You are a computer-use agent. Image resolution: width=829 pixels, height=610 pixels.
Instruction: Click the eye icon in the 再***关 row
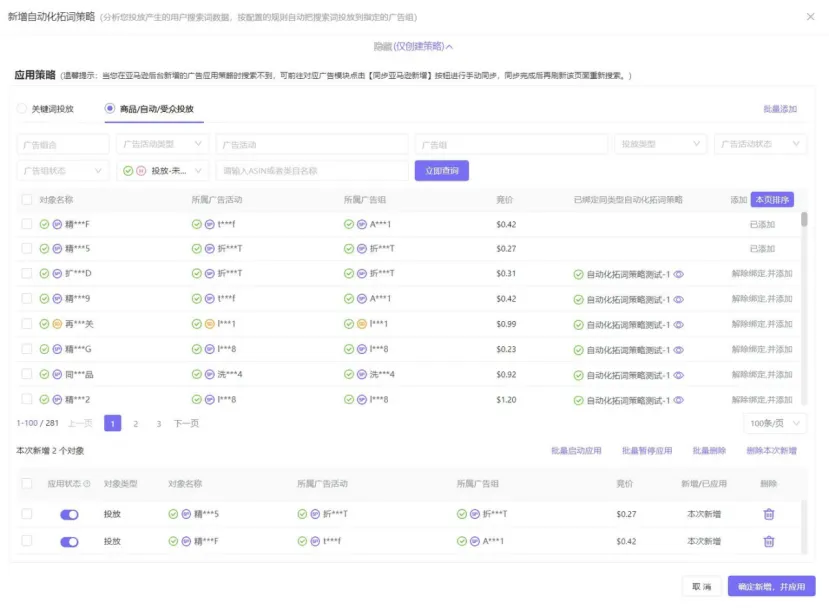tap(679, 325)
